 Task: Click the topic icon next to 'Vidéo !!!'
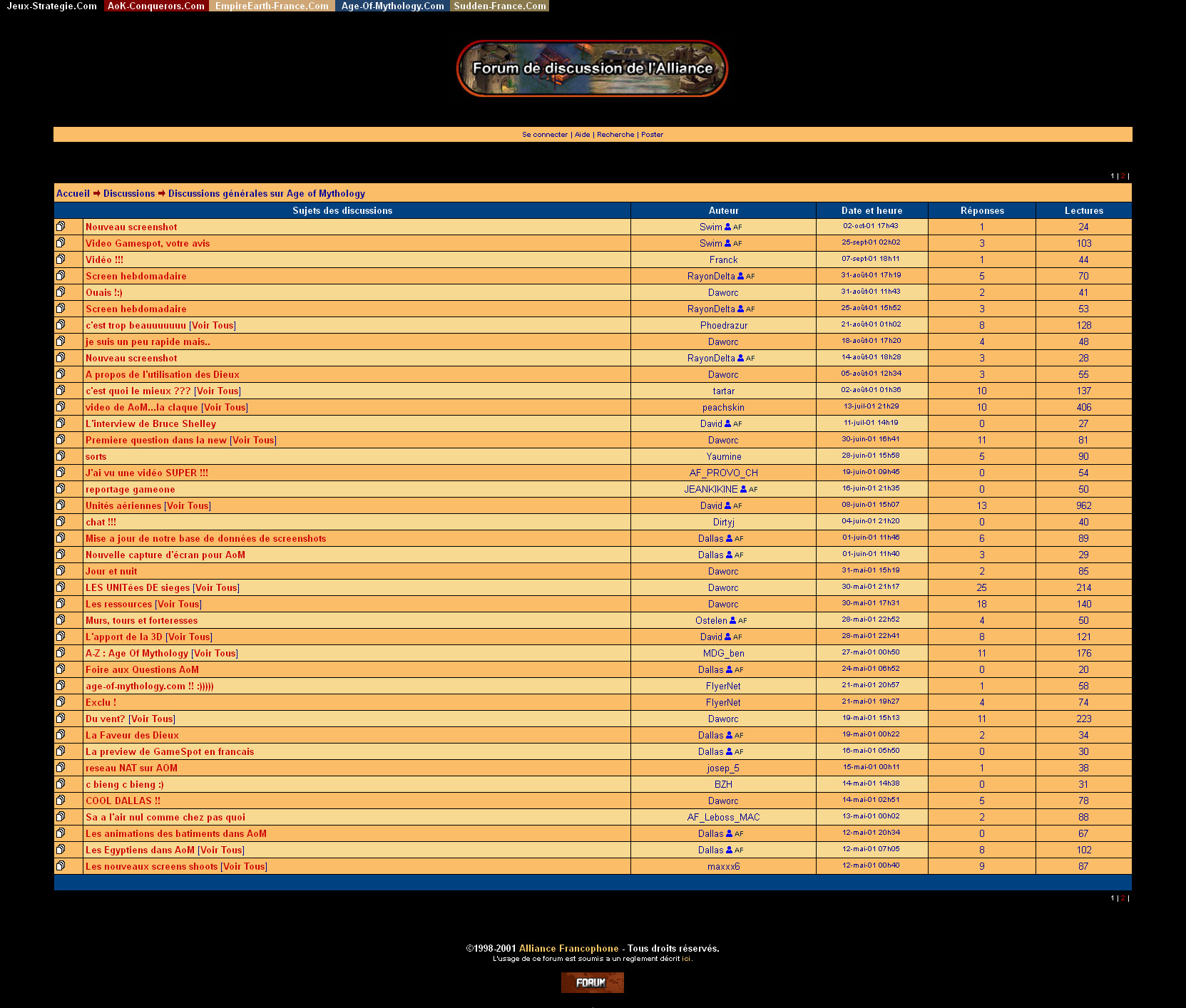pyautogui.click(x=61, y=259)
